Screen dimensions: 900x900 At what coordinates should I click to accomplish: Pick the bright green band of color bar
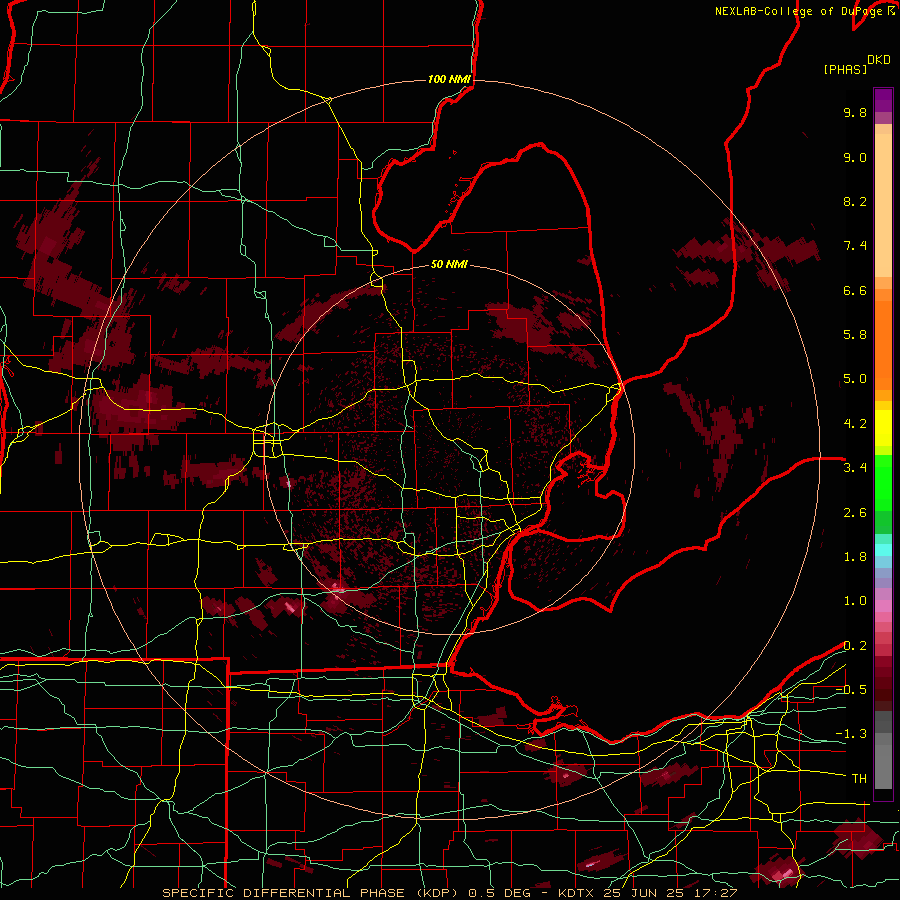point(883,482)
